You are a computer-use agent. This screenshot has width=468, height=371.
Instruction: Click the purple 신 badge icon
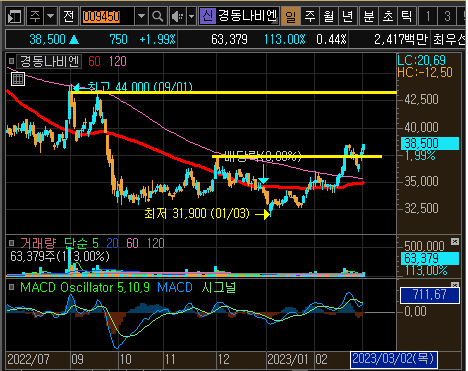[x=207, y=16]
